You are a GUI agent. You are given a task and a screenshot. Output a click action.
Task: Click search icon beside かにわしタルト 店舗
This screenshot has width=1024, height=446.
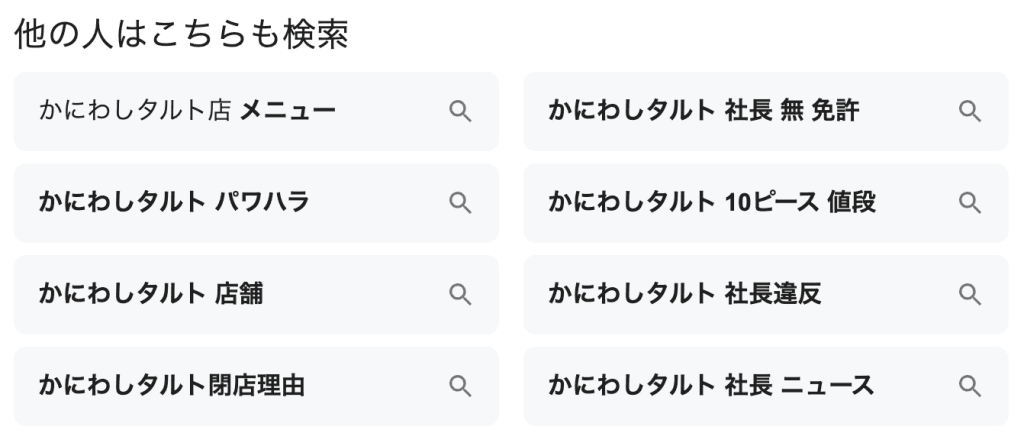click(x=460, y=294)
